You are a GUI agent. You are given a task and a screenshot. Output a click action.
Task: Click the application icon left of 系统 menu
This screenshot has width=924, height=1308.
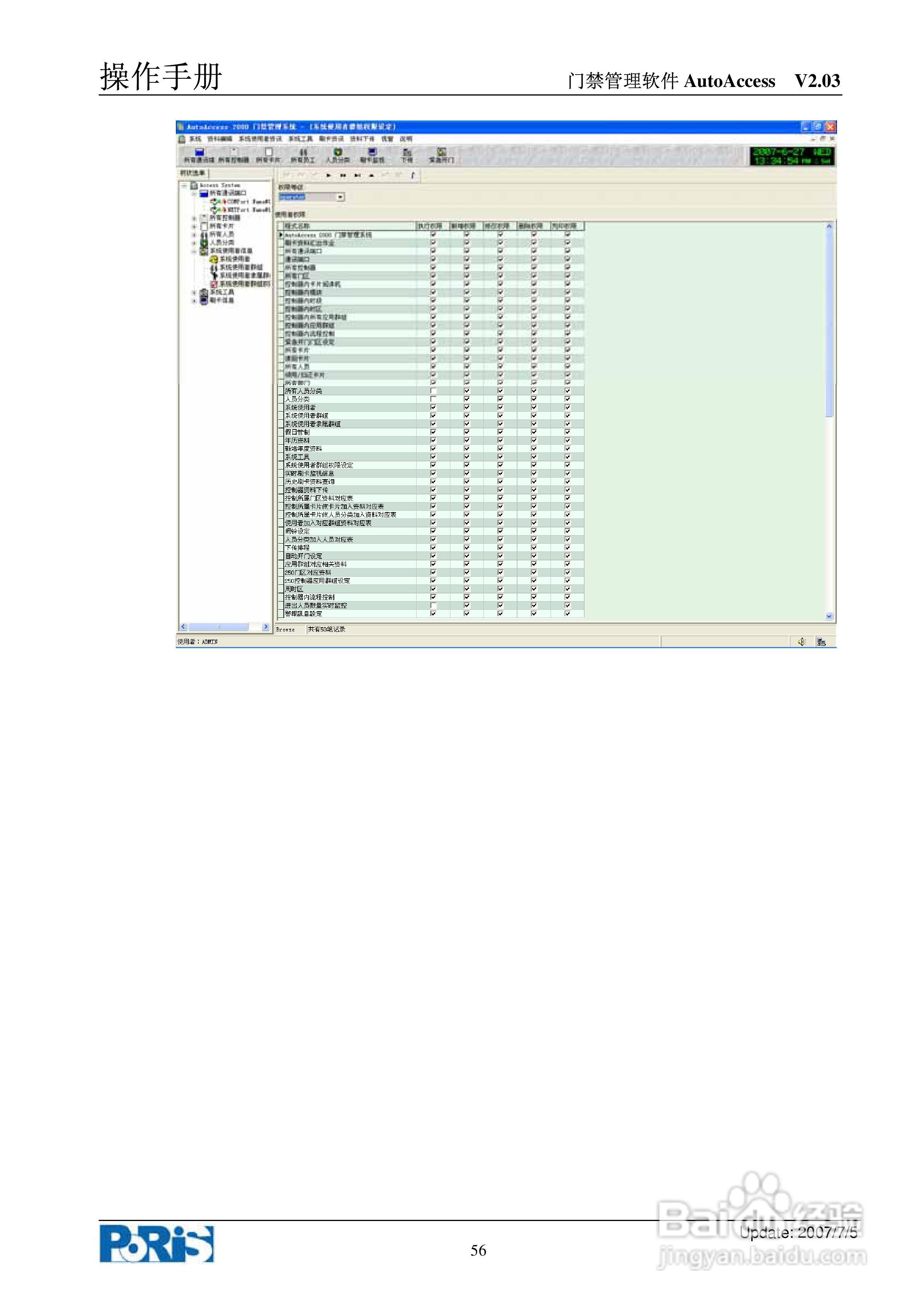click(182, 139)
